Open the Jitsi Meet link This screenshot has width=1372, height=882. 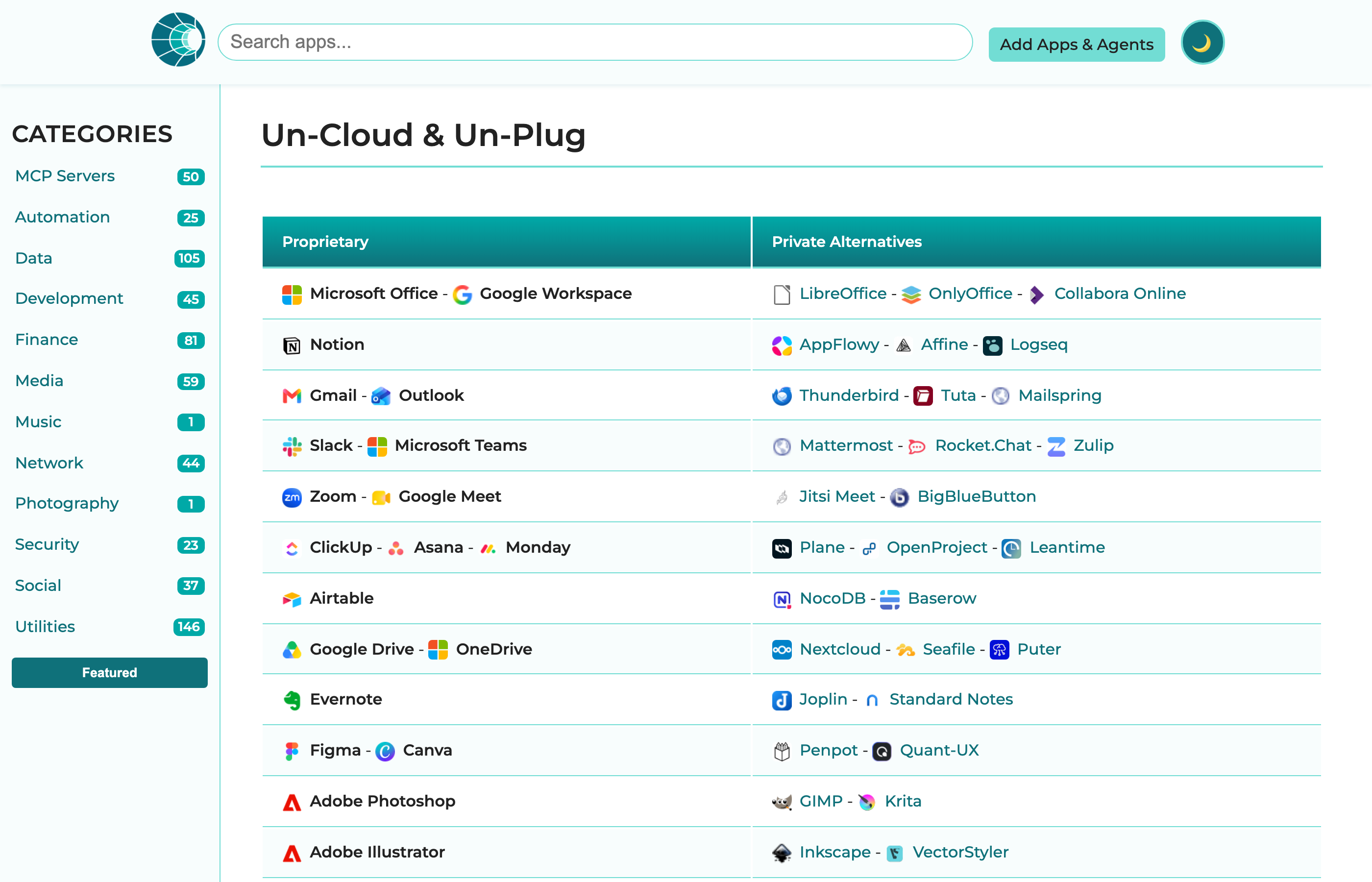pyautogui.click(x=837, y=496)
